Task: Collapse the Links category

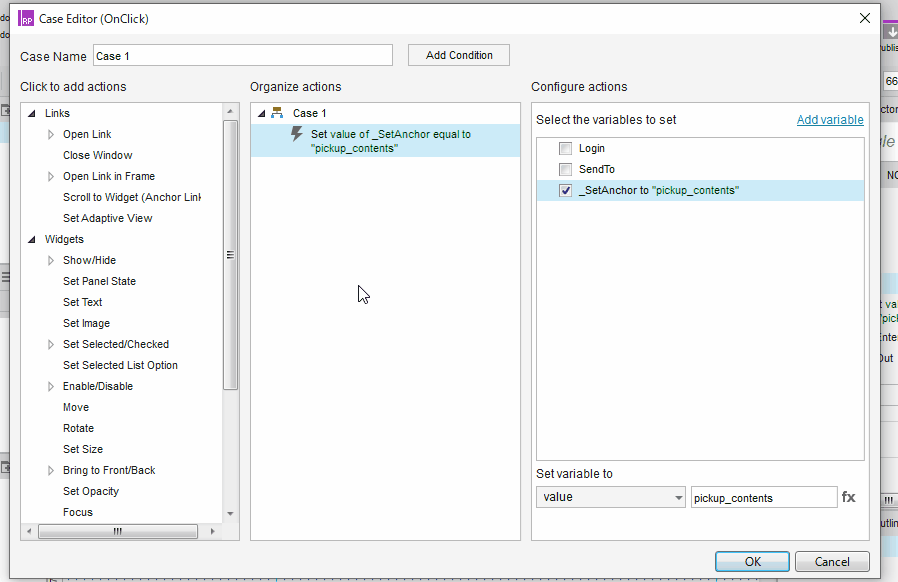Action: pos(32,114)
